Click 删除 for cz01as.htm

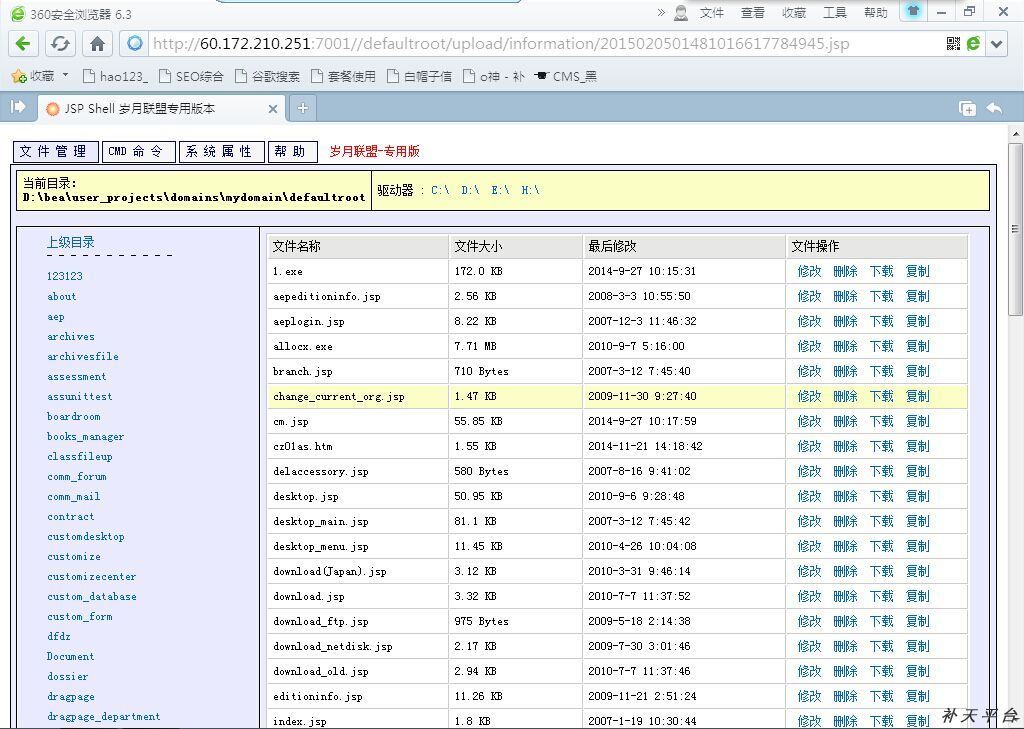[845, 446]
